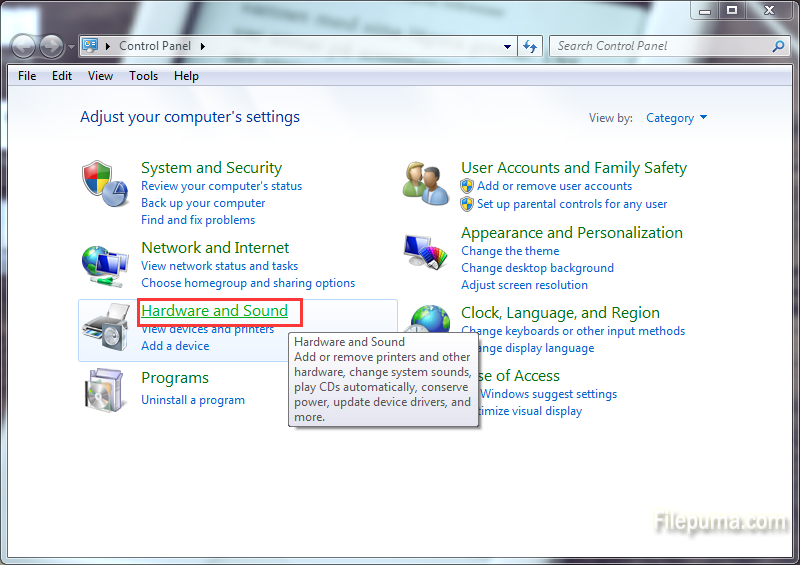Open the Hardware and Sound category
The image size is (800, 565).
point(214,311)
